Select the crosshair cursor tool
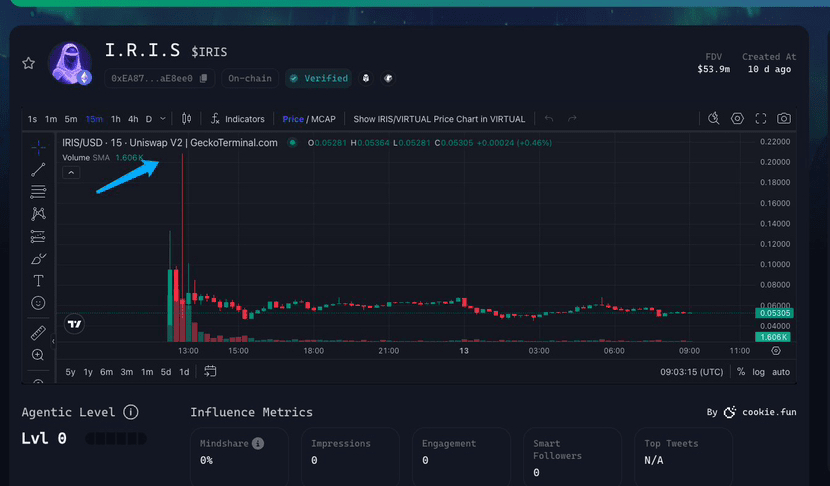This screenshot has width=830, height=486. point(38,148)
